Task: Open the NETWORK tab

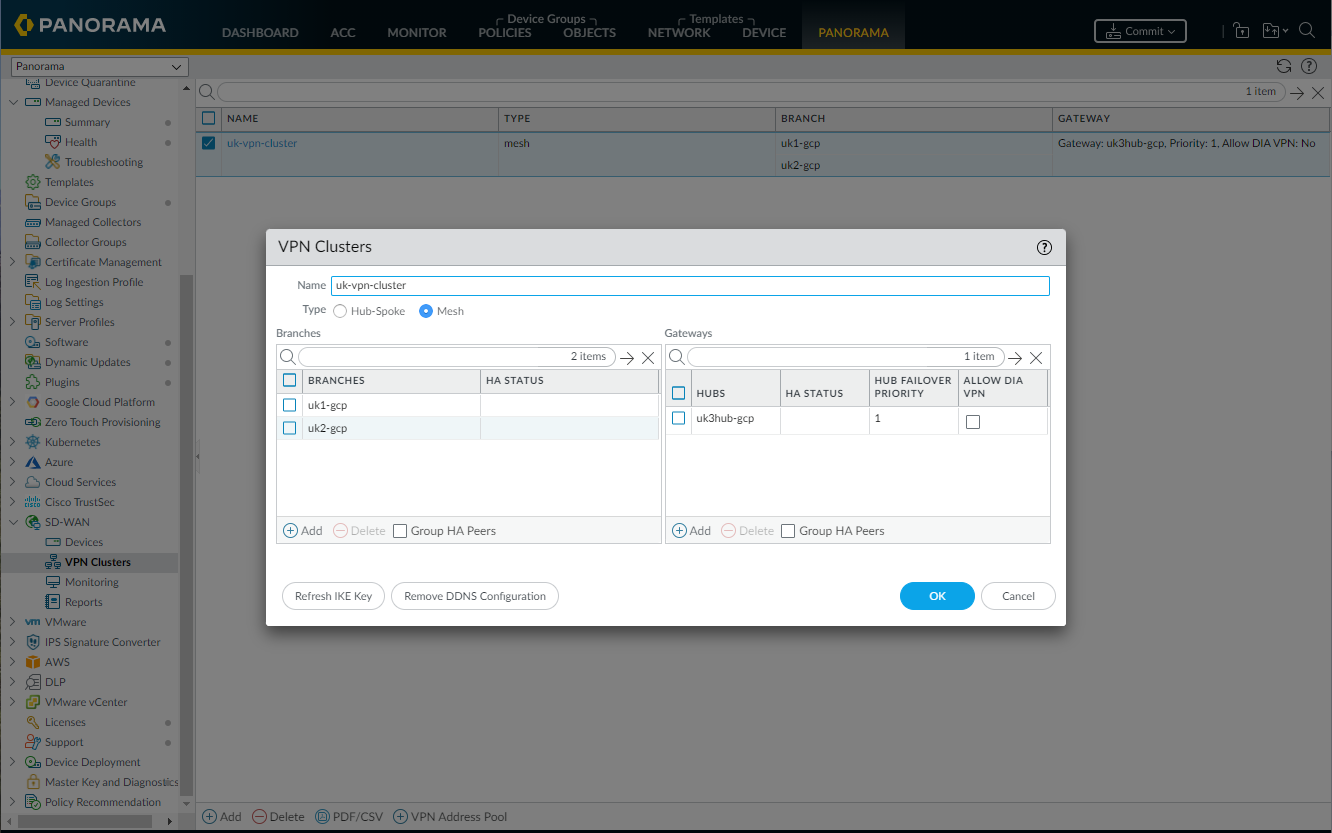Action: point(679,32)
